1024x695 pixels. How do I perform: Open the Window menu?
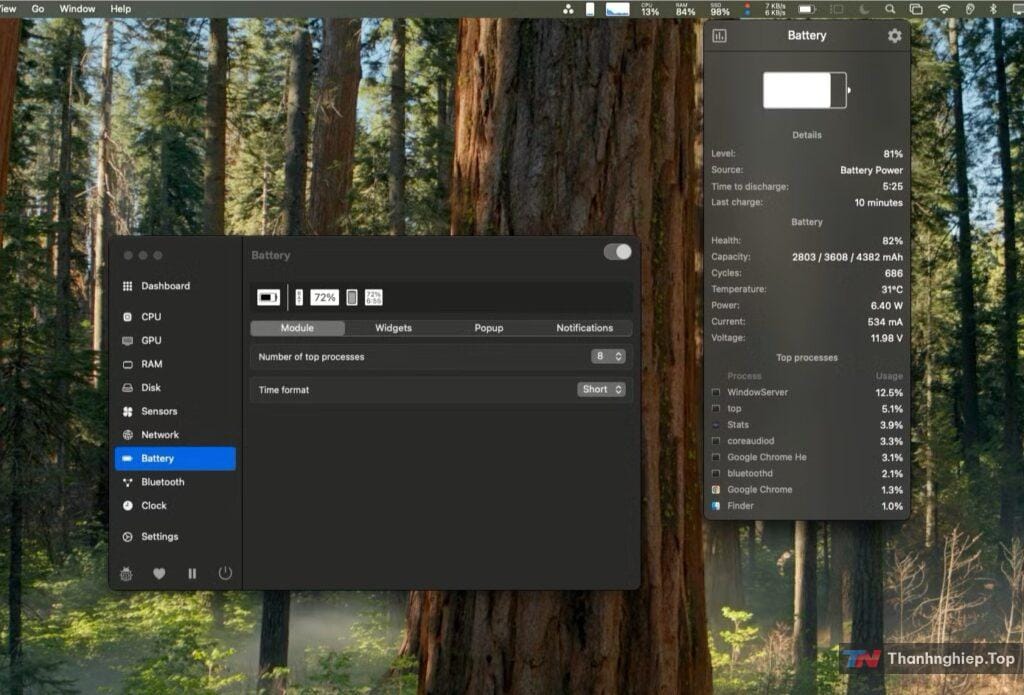[77, 9]
